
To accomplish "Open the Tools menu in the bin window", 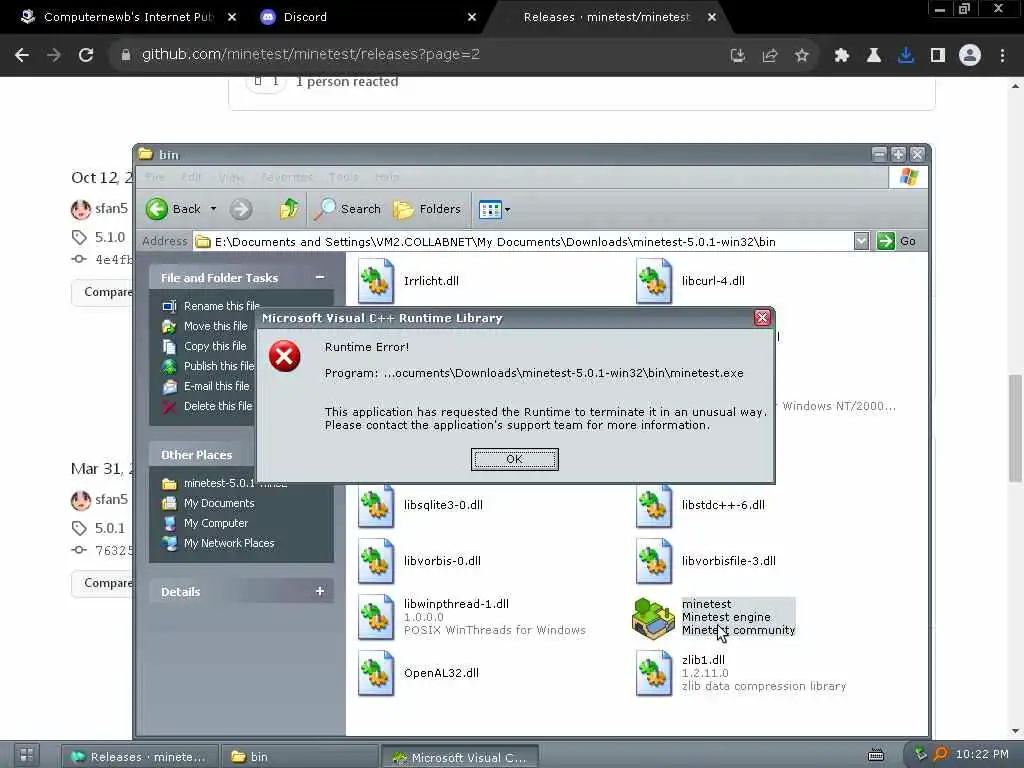I will point(344,177).
